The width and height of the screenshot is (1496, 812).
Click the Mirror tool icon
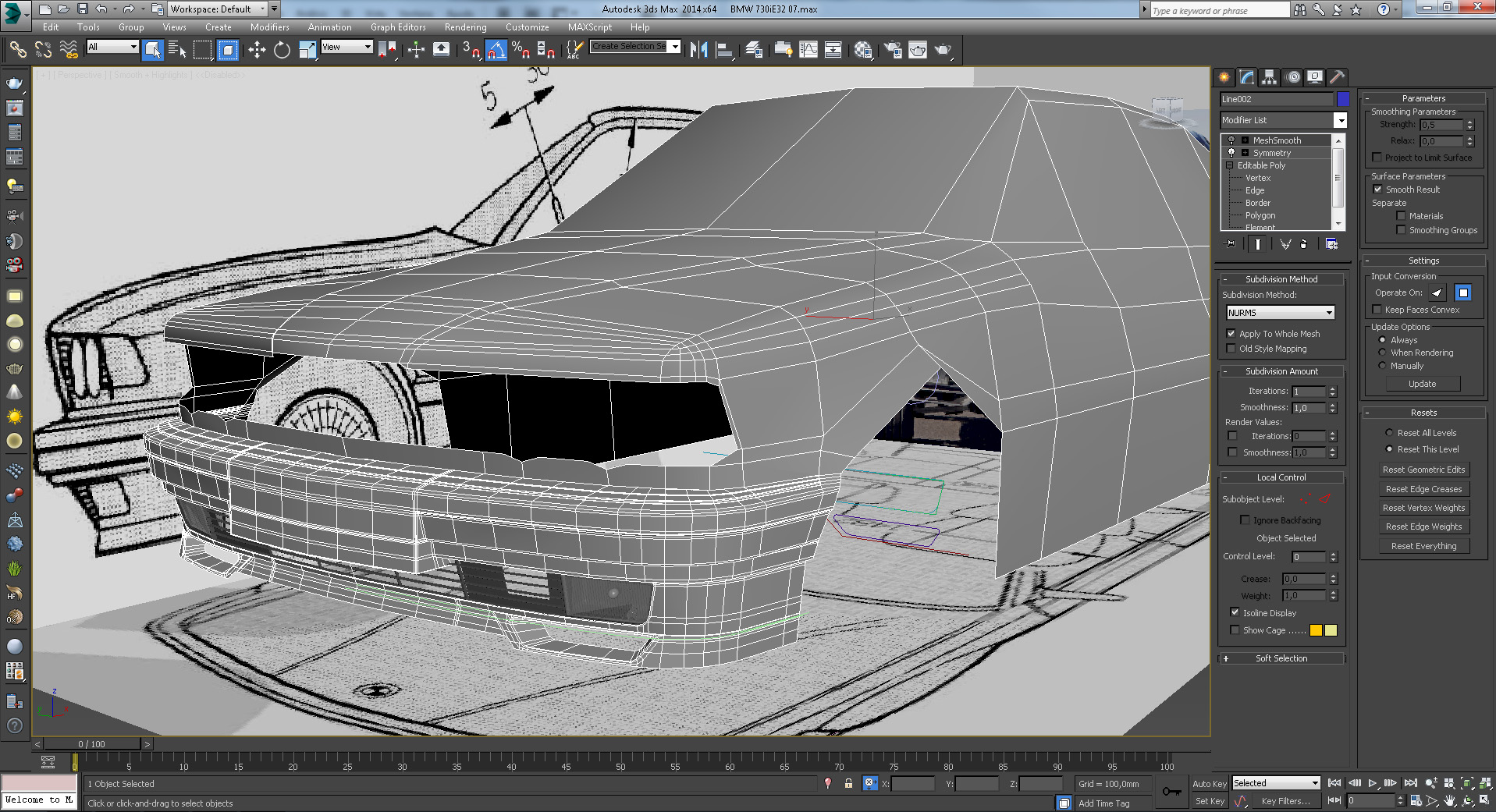[x=698, y=51]
